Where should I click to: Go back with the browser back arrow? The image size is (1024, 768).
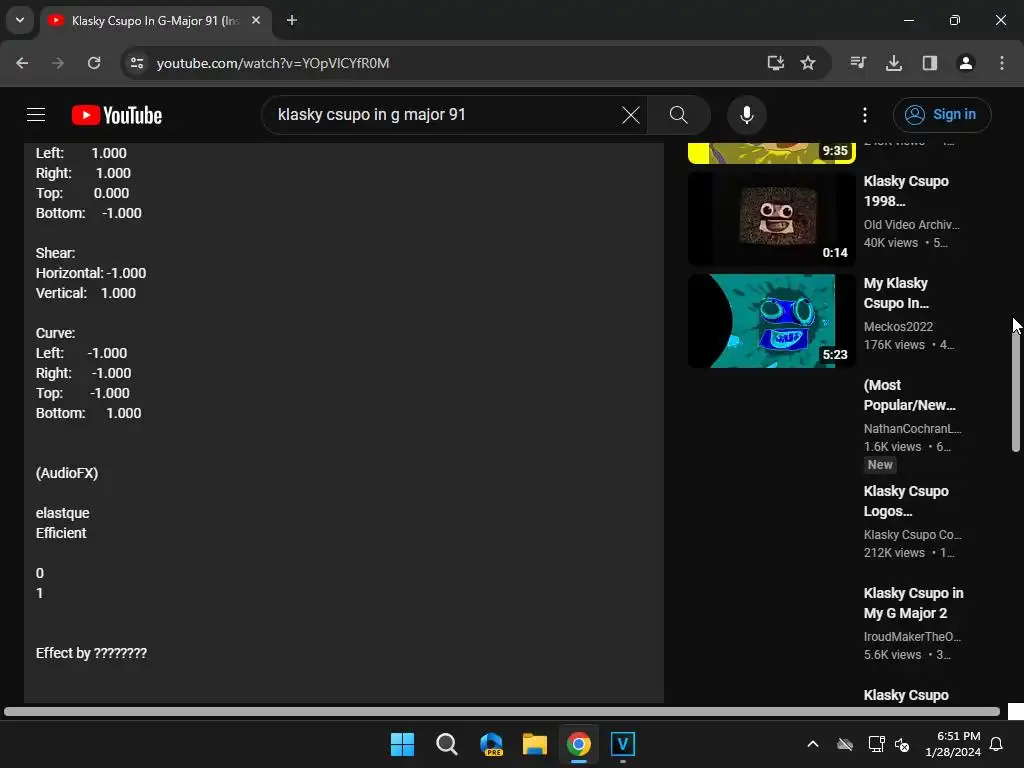[x=22, y=63]
